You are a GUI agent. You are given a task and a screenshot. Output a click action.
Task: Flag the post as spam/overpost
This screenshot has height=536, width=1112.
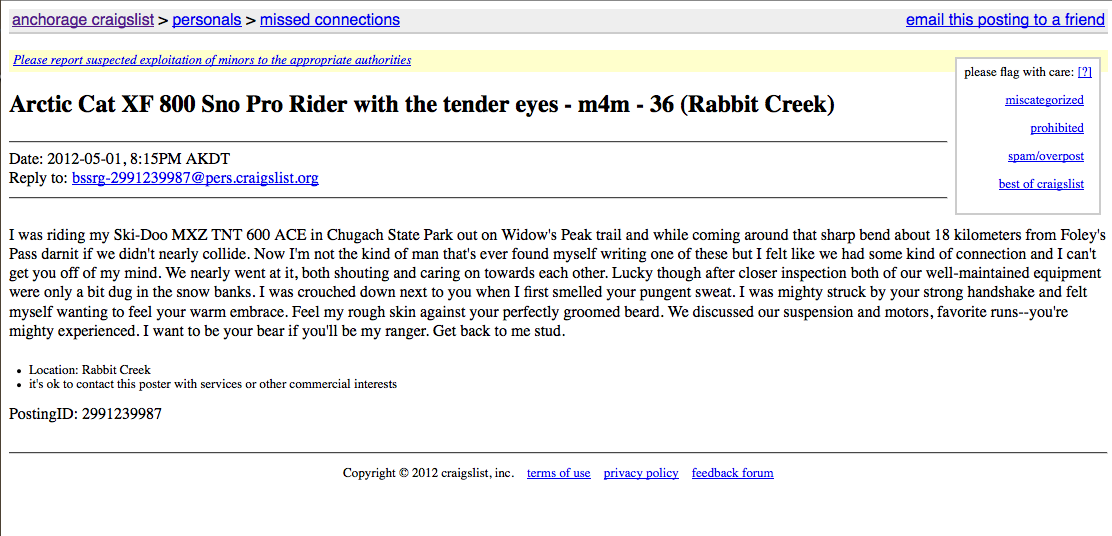tap(1045, 157)
